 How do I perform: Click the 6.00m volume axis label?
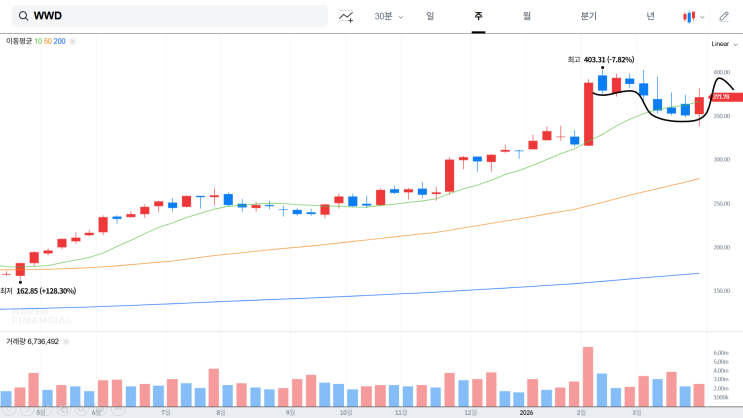pyautogui.click(x=721, y=353)
